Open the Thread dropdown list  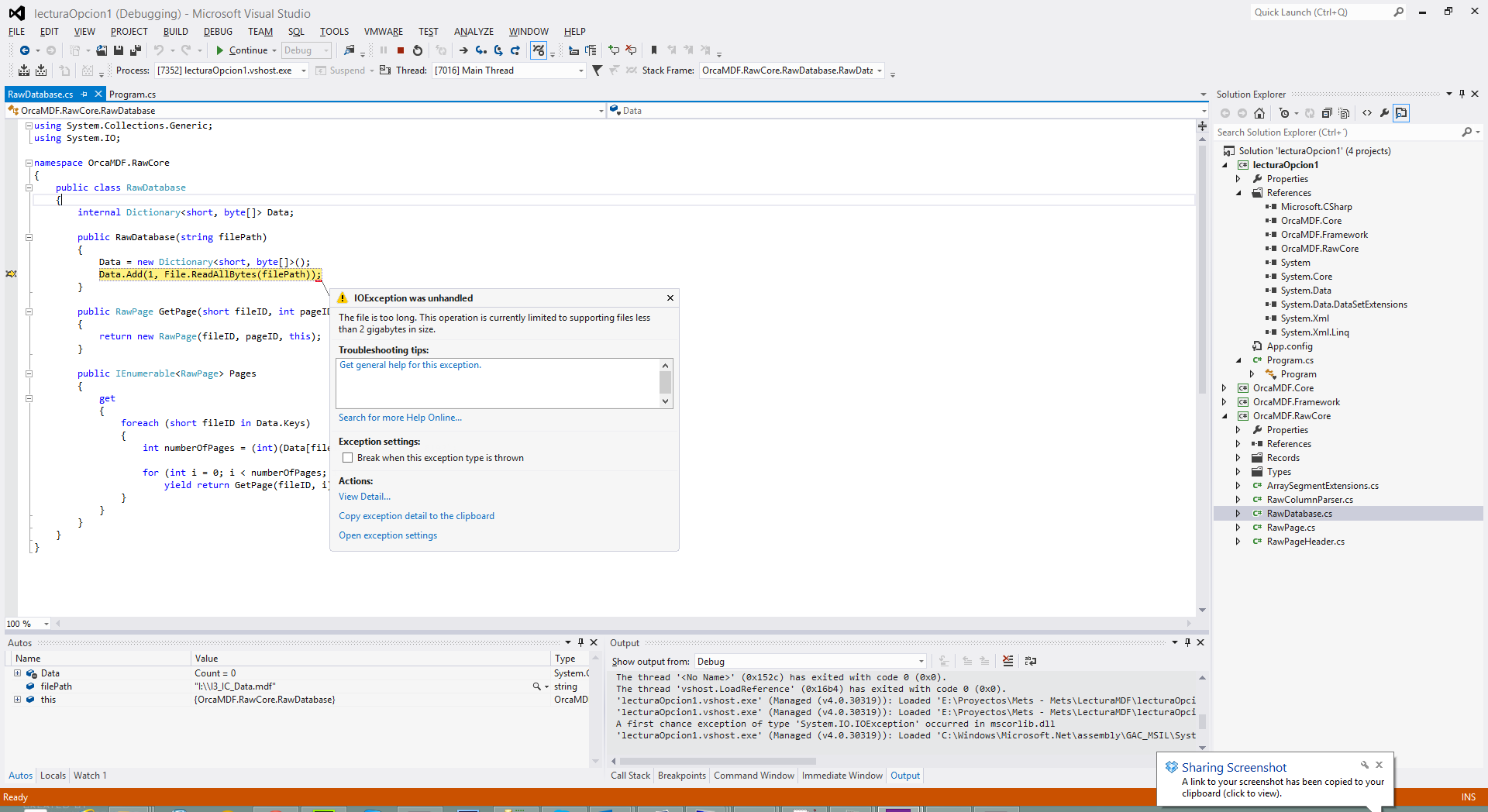[x=580, y=71]
